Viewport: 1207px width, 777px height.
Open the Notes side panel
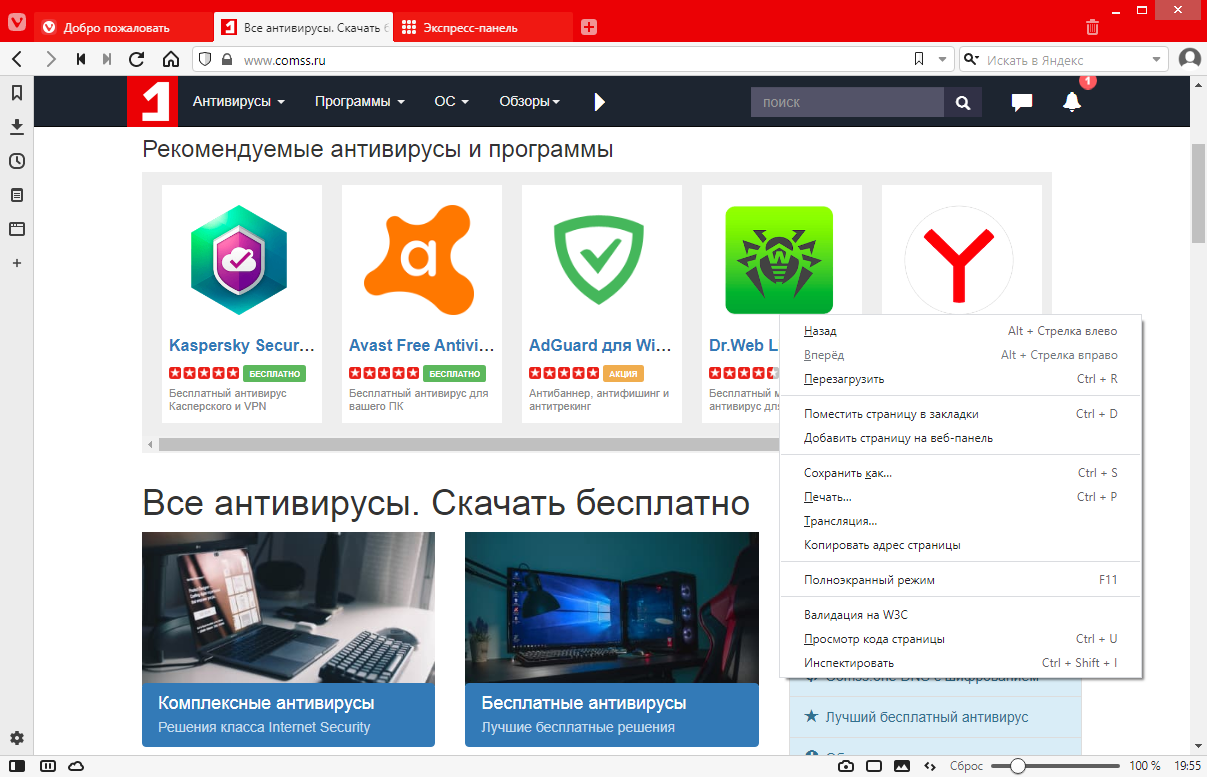click(17, 195)
